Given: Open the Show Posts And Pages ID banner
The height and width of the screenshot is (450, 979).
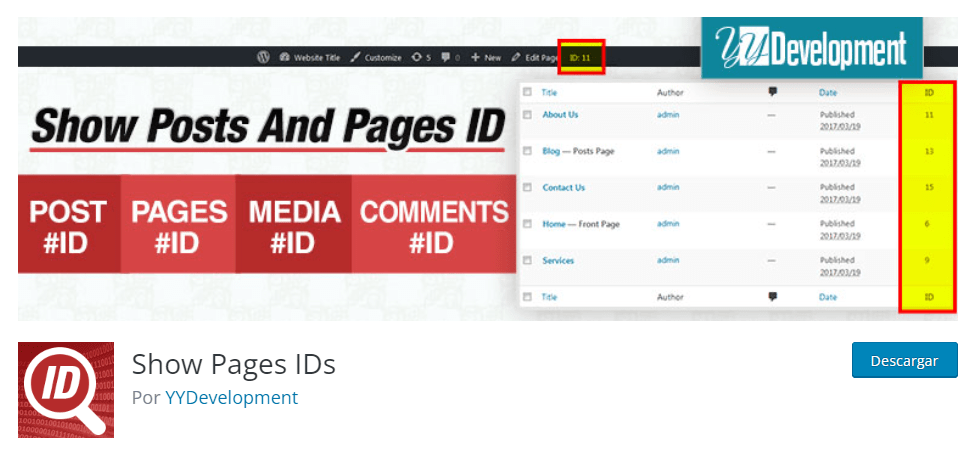Looking at the screenshot, I should [488, 169].
